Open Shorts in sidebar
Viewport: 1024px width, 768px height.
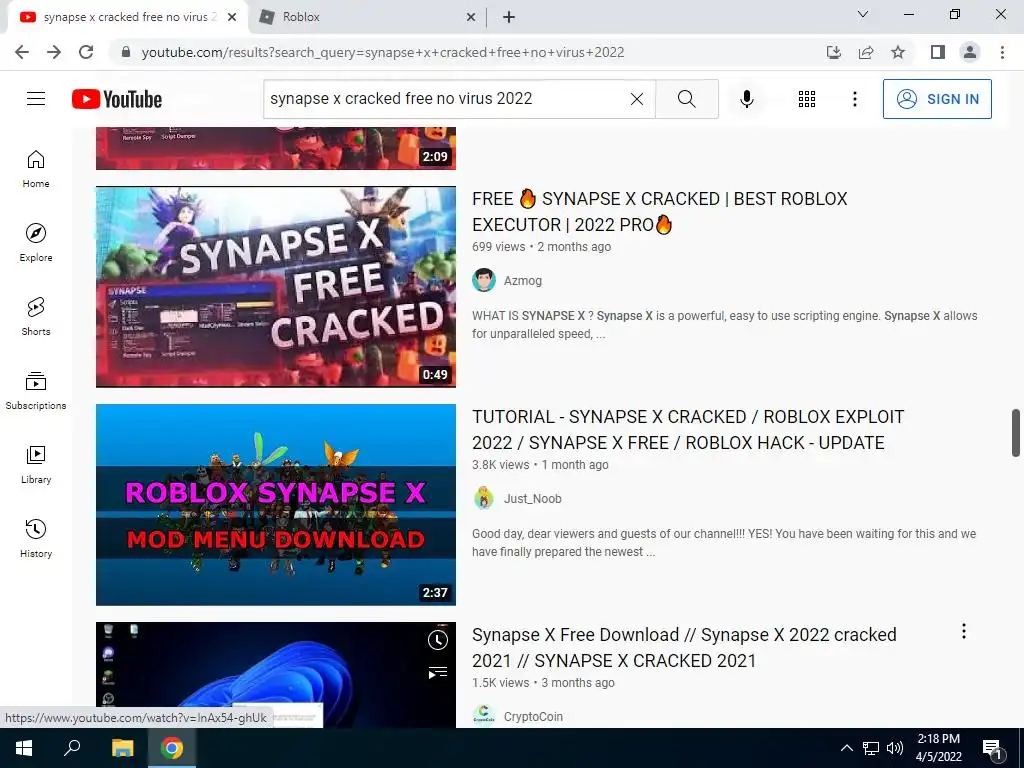click(x=36, y=316)
